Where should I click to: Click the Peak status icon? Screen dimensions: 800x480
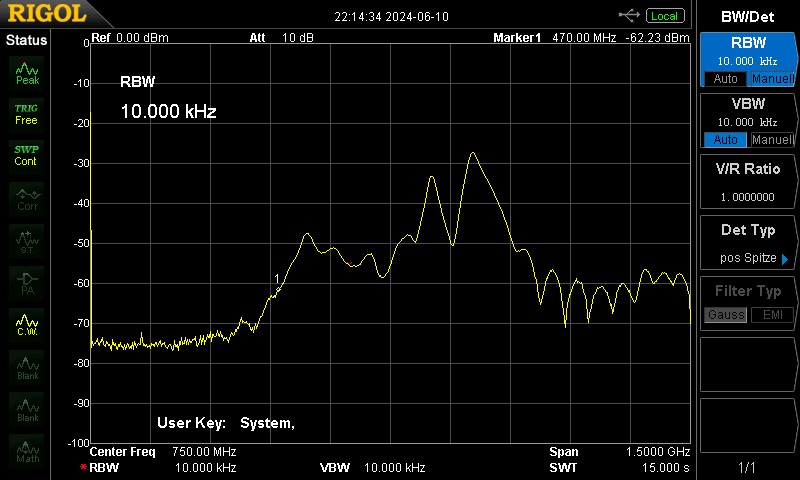point(27,74)
